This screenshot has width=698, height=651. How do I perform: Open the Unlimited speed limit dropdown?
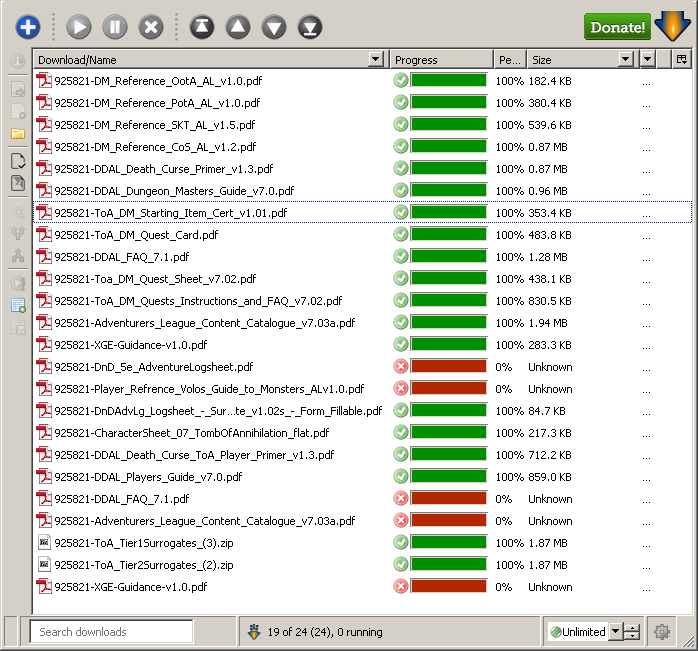click(615, 631)
